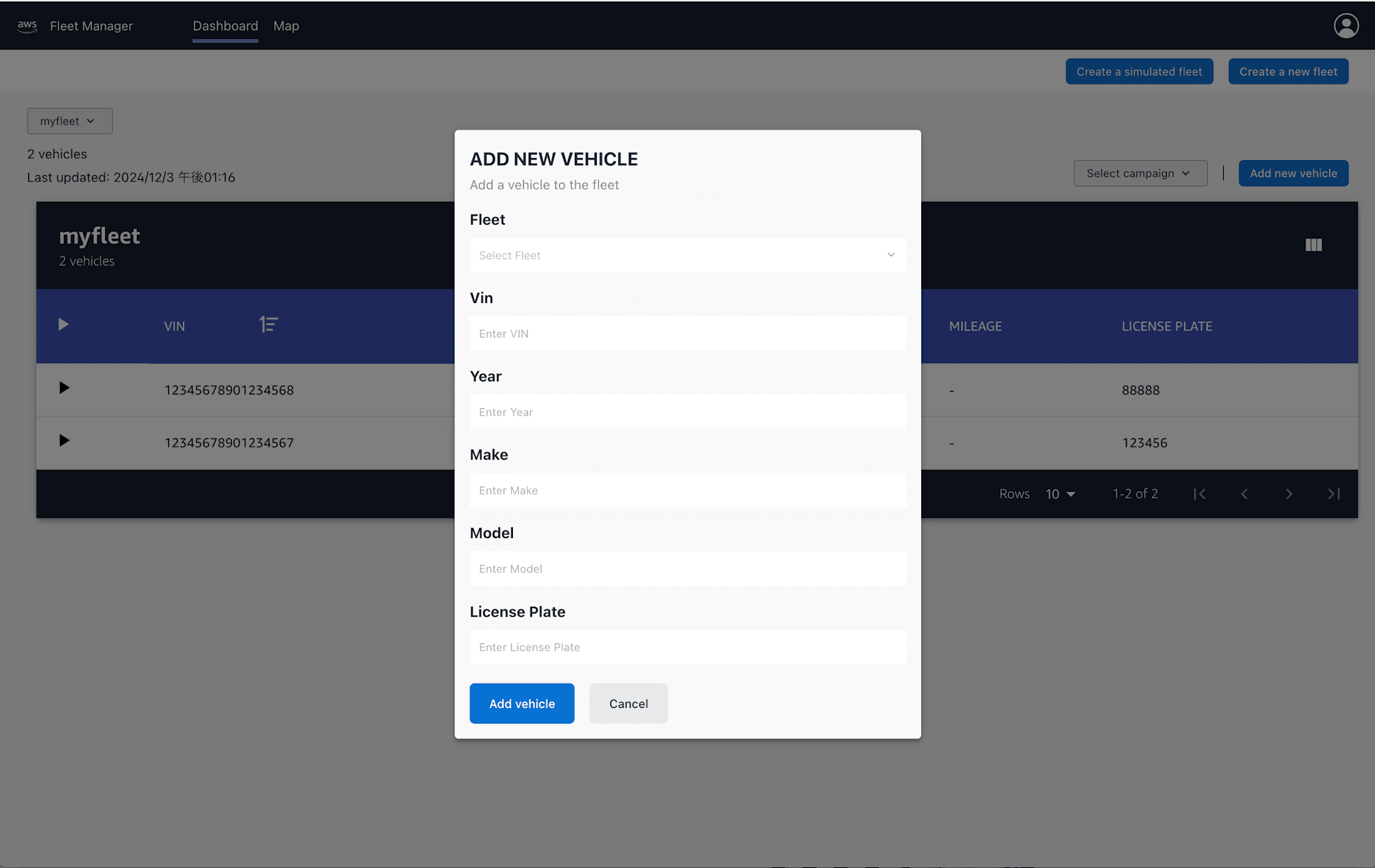Click the Enter VIN input field
This screenshot has width=1375, height=868.
coord(687,332)
